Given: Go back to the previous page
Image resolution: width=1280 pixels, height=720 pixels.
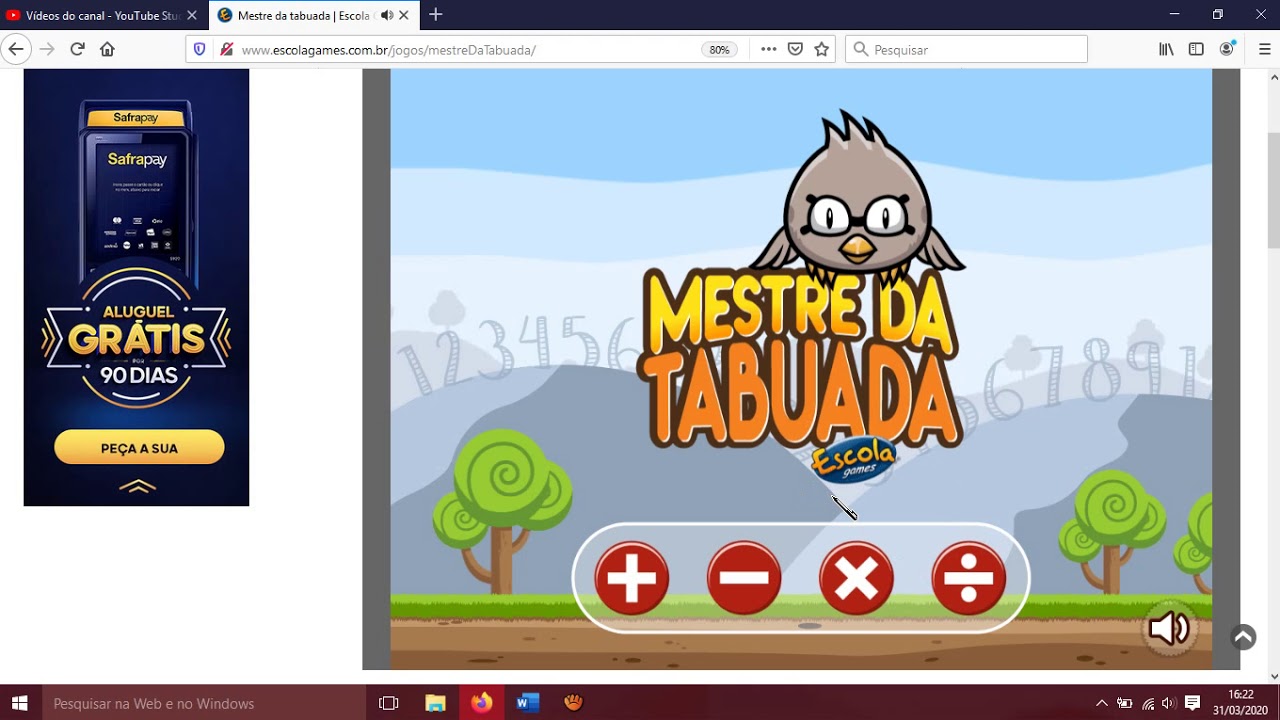Looking at the screenshot, I should click(16, 49).
